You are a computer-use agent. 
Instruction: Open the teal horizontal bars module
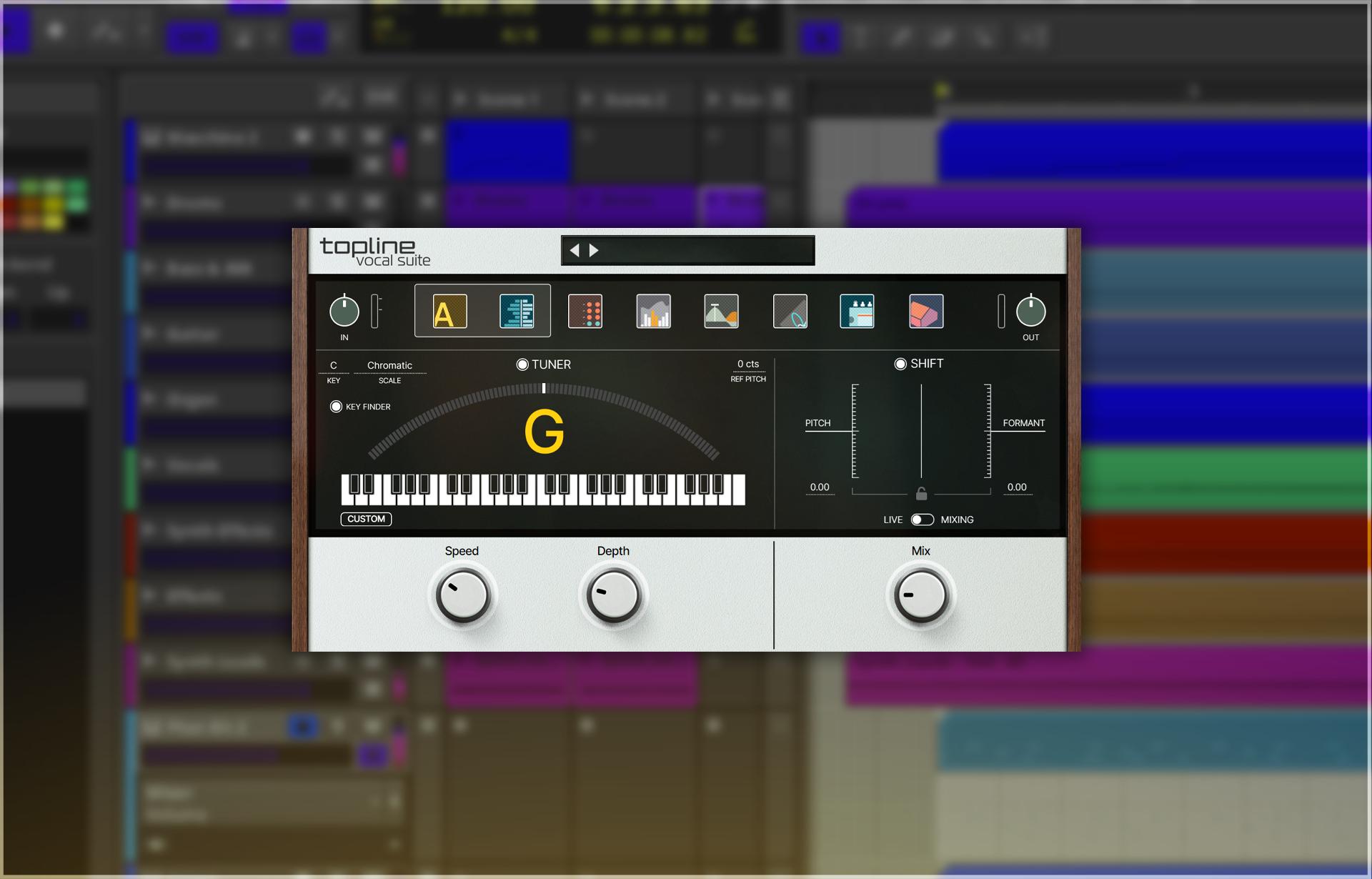click(517, 312)
